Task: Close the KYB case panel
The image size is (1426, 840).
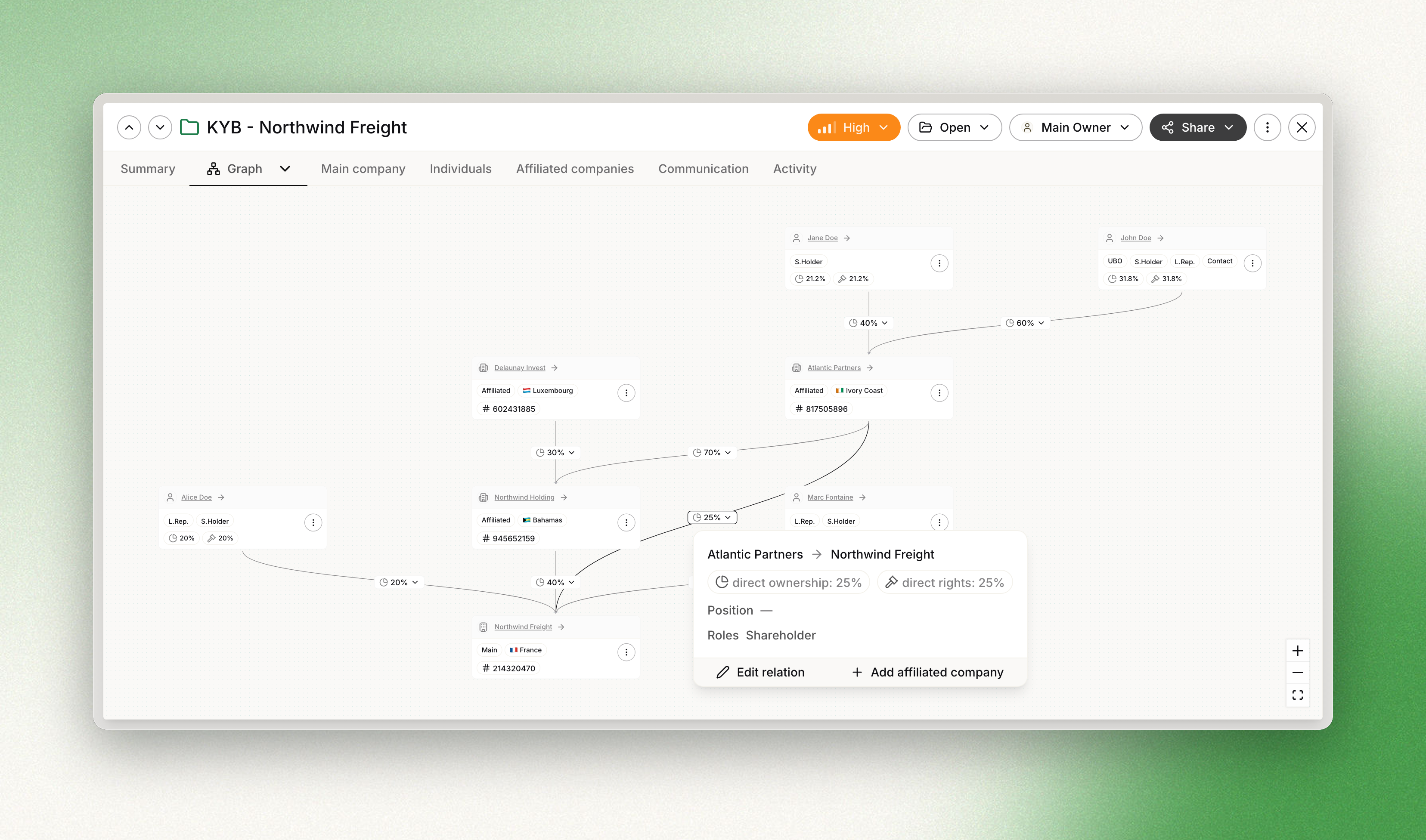Action: coord(1302,127)
